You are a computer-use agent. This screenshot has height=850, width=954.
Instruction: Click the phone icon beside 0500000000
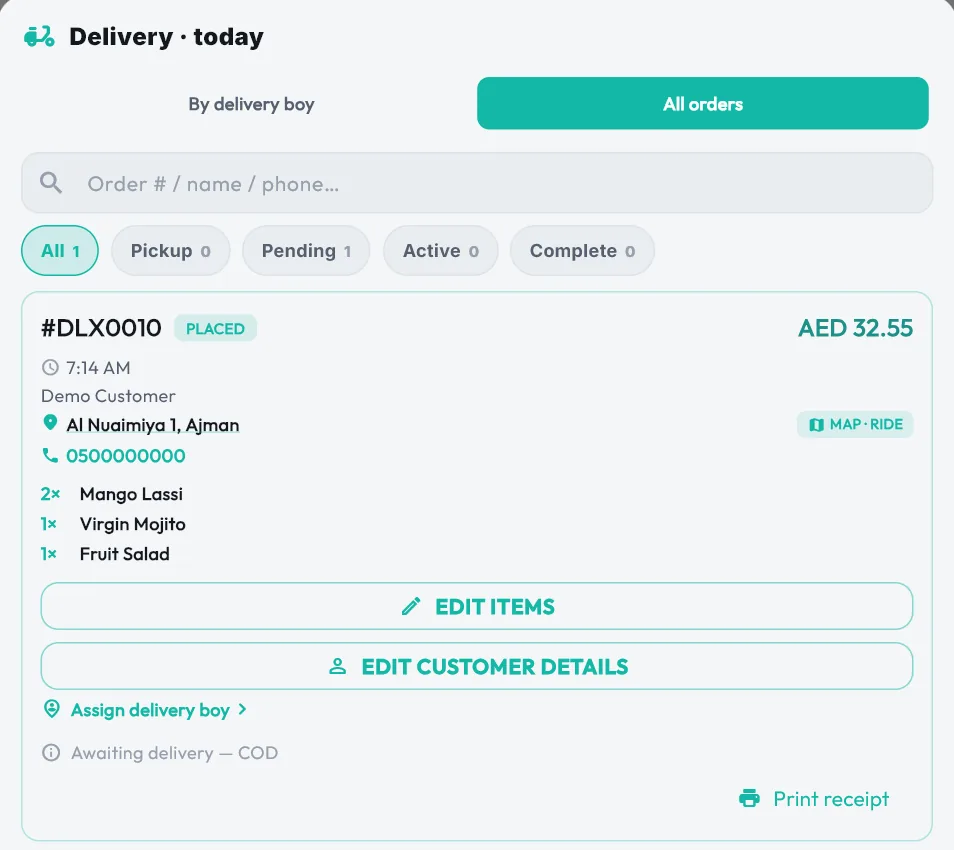click(50, 455)
